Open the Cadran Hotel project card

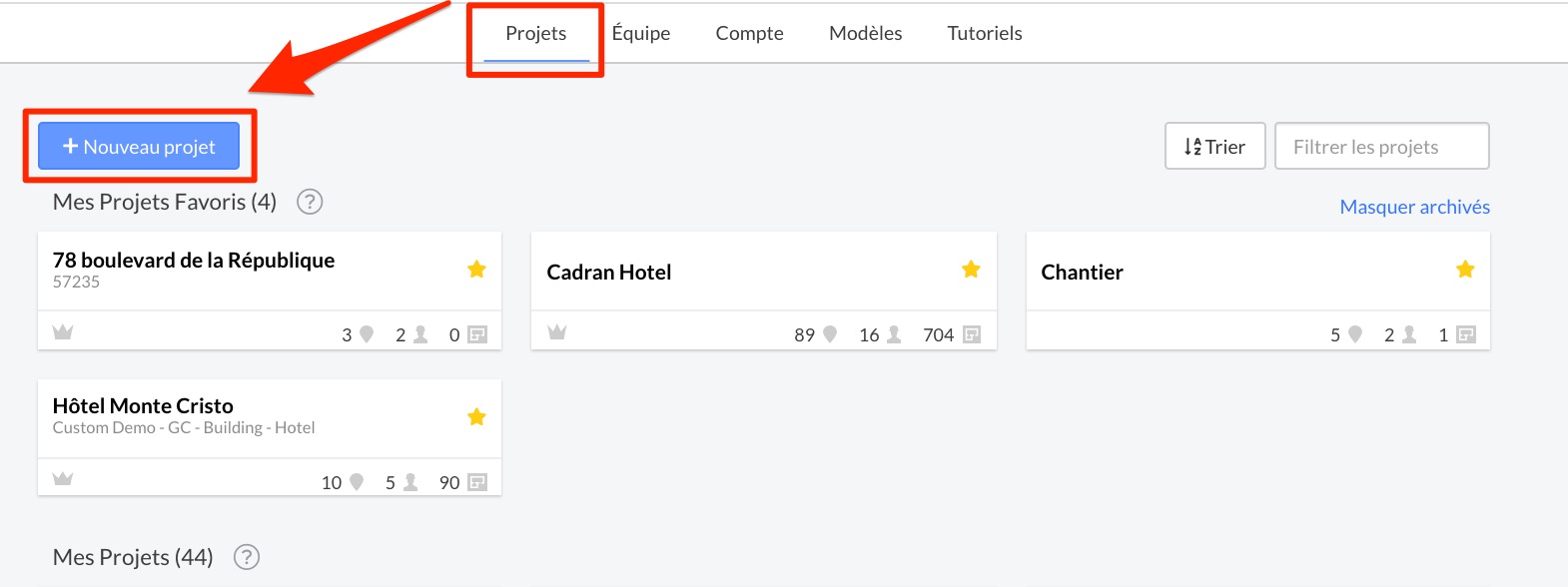click(x=764, y=291)
